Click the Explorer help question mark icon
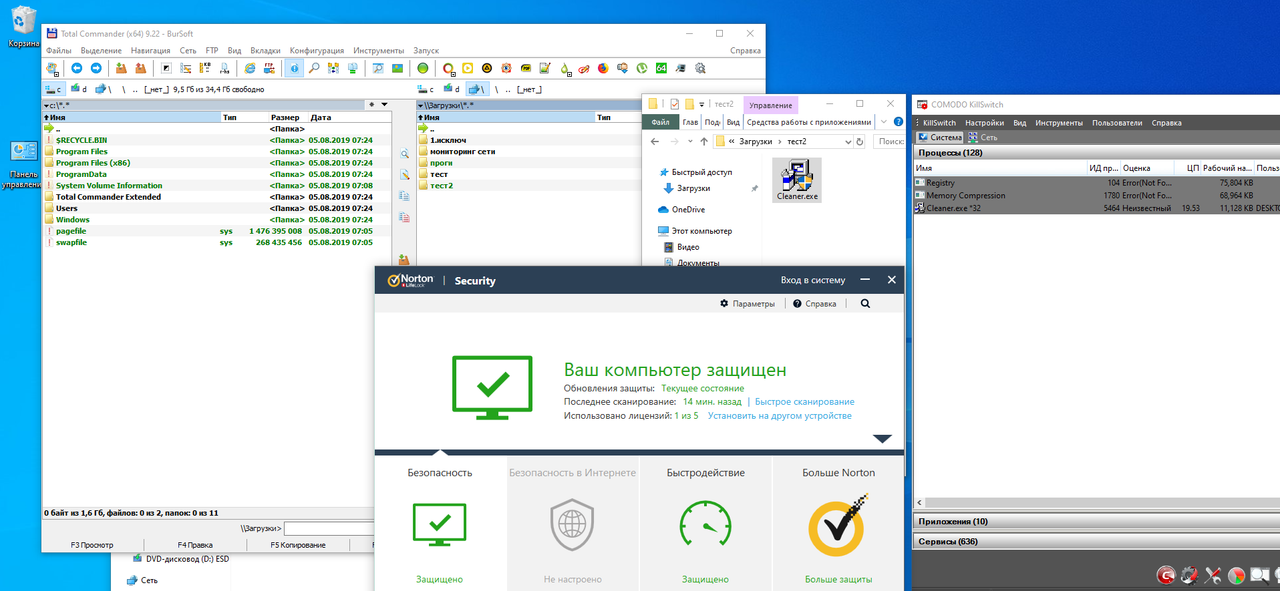Image resolution: width=1280 pixels, height=591 pixels. (898, 122)
